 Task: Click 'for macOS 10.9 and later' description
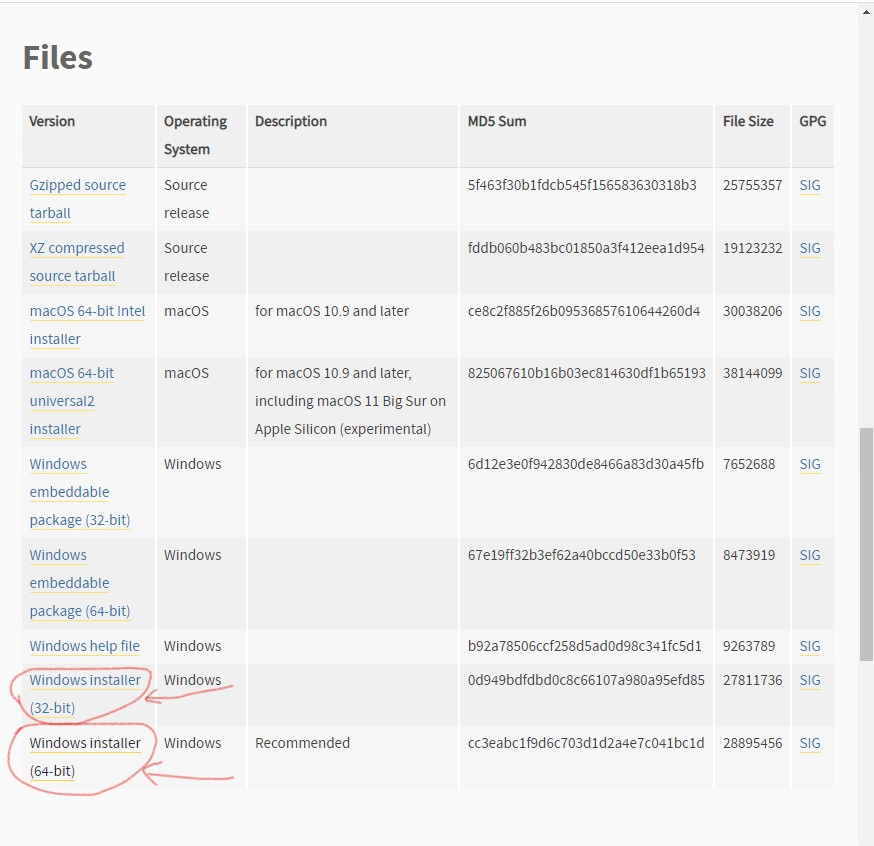coord(332,311)
